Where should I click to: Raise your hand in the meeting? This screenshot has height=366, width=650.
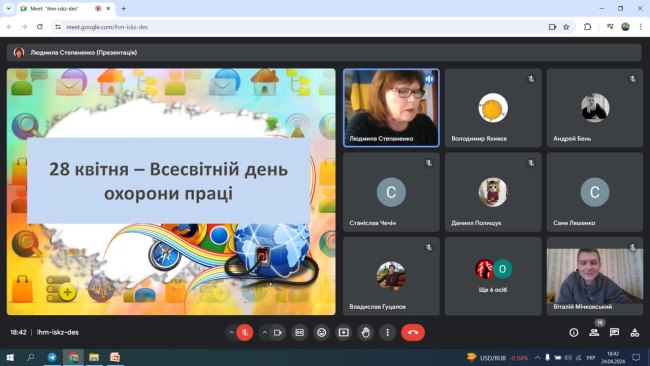[x=366, y=332]
